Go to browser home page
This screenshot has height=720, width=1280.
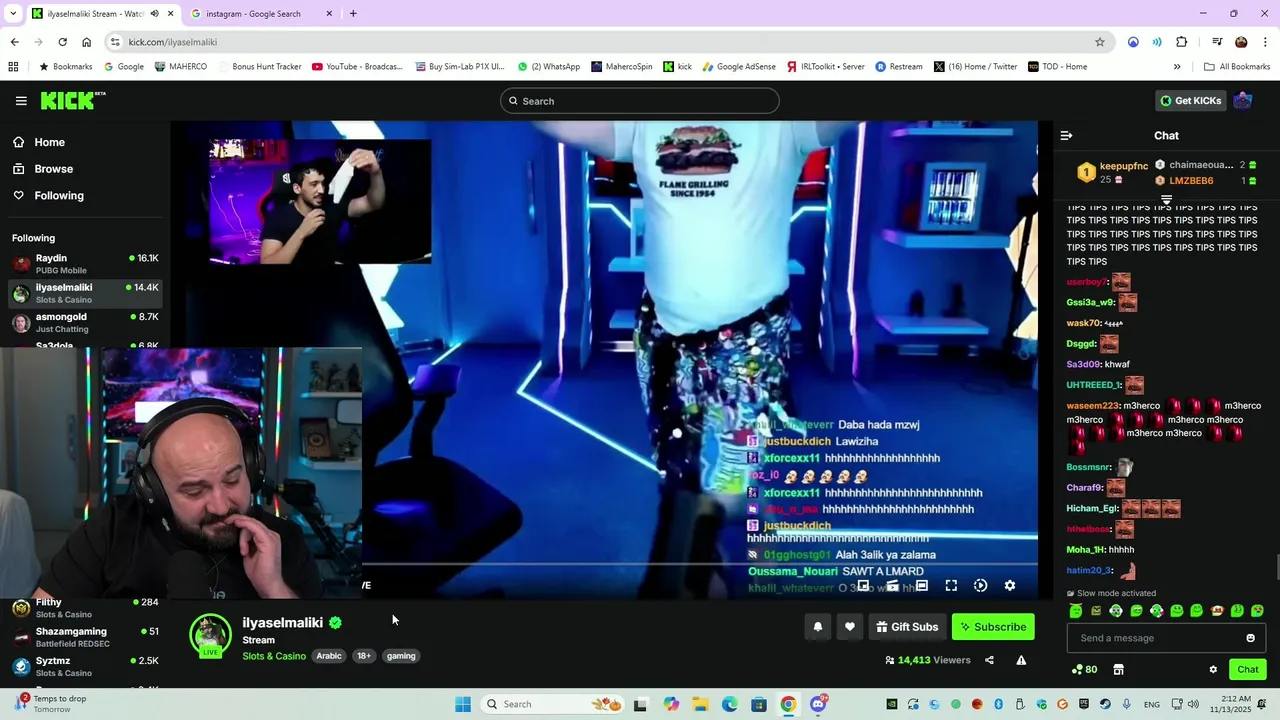click(86, 42)
